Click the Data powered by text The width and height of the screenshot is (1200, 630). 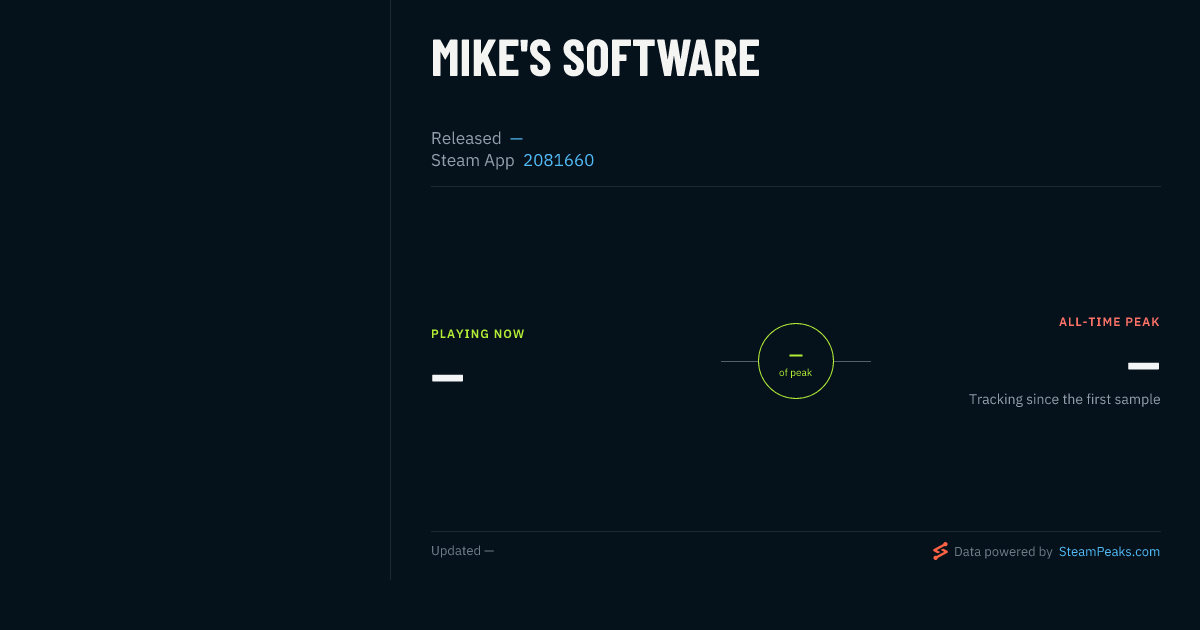point(1003,552)
